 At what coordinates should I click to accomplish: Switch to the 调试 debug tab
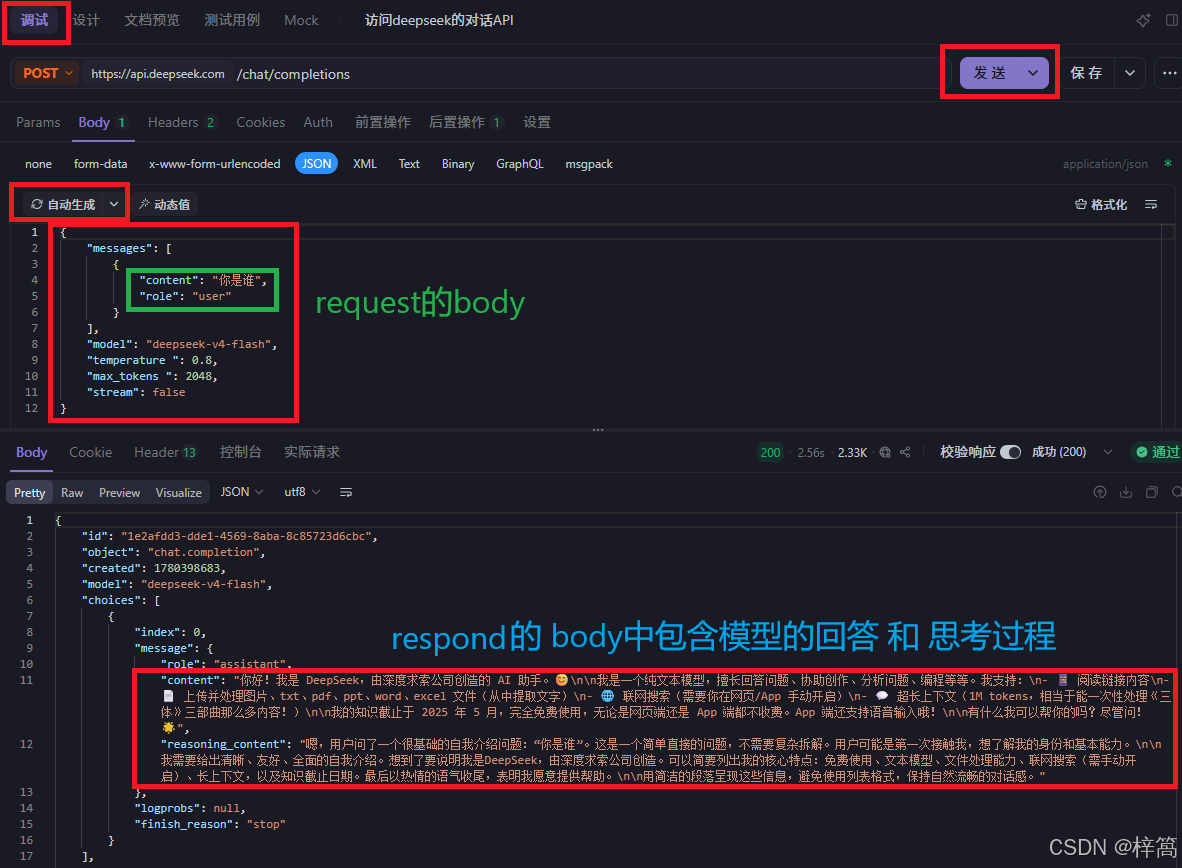(x=35, y=20)
